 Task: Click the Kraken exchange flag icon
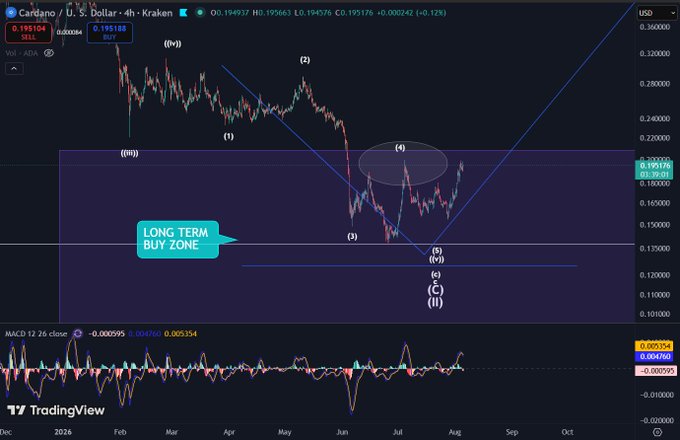(183, 13)
